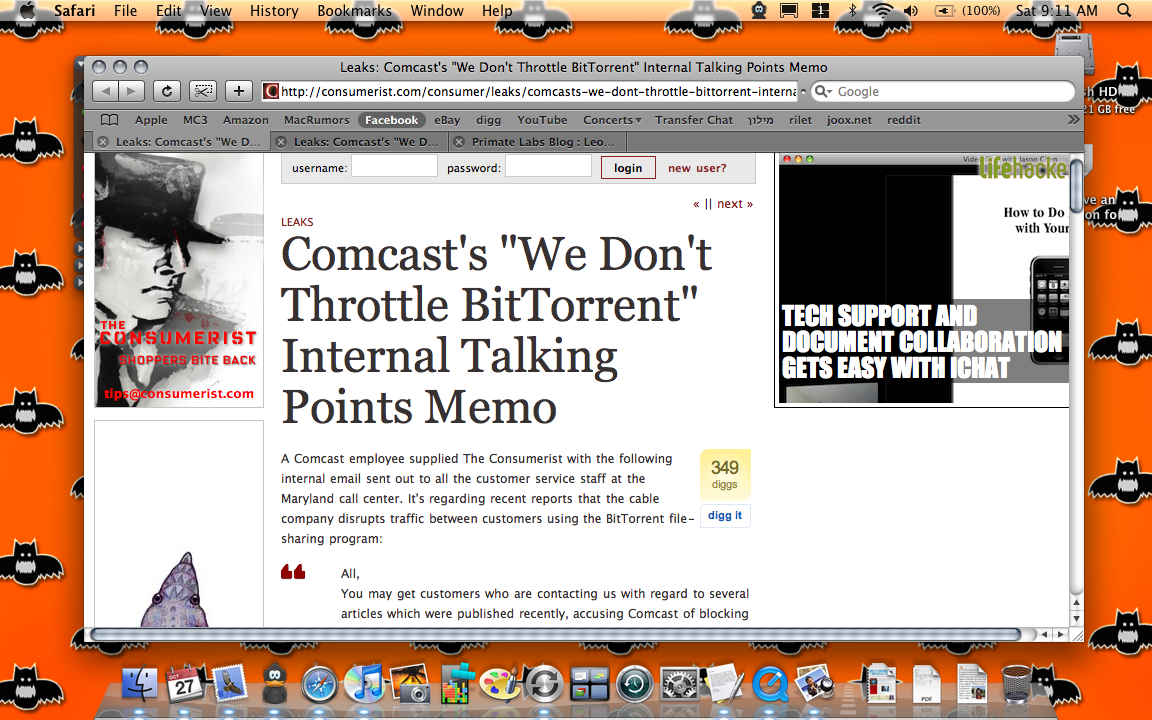Image resolution: width=1152 pixels, height=720 pixels.
Task: Go back with Safari's back arrow
Action: tap(105, 91)
